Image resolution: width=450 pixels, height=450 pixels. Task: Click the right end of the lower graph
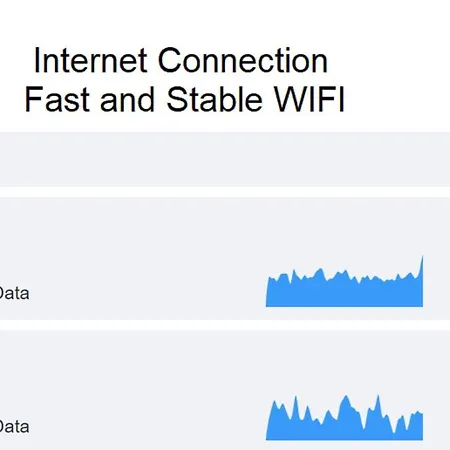(422, 427)
